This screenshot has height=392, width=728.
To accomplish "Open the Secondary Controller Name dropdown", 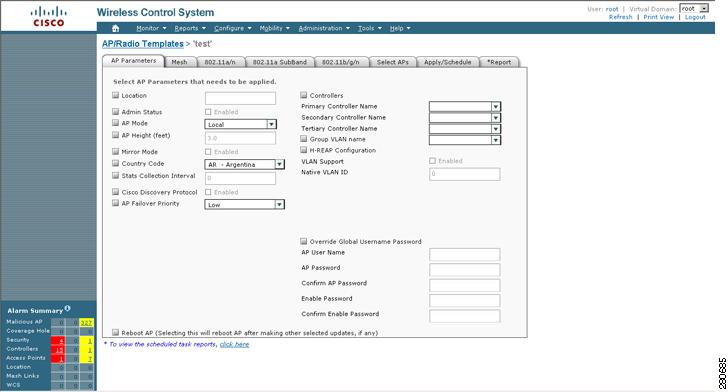I will (465, 118).
